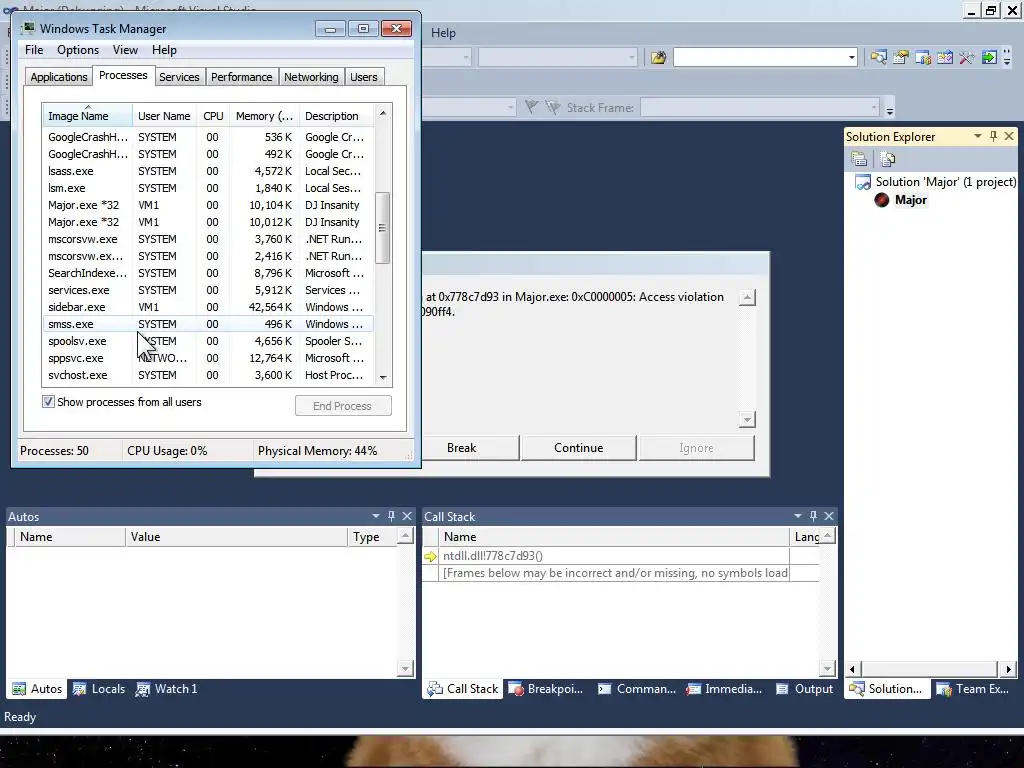
Task: Close the Solution Explorer panel
Action: (x=1009, y=136)
